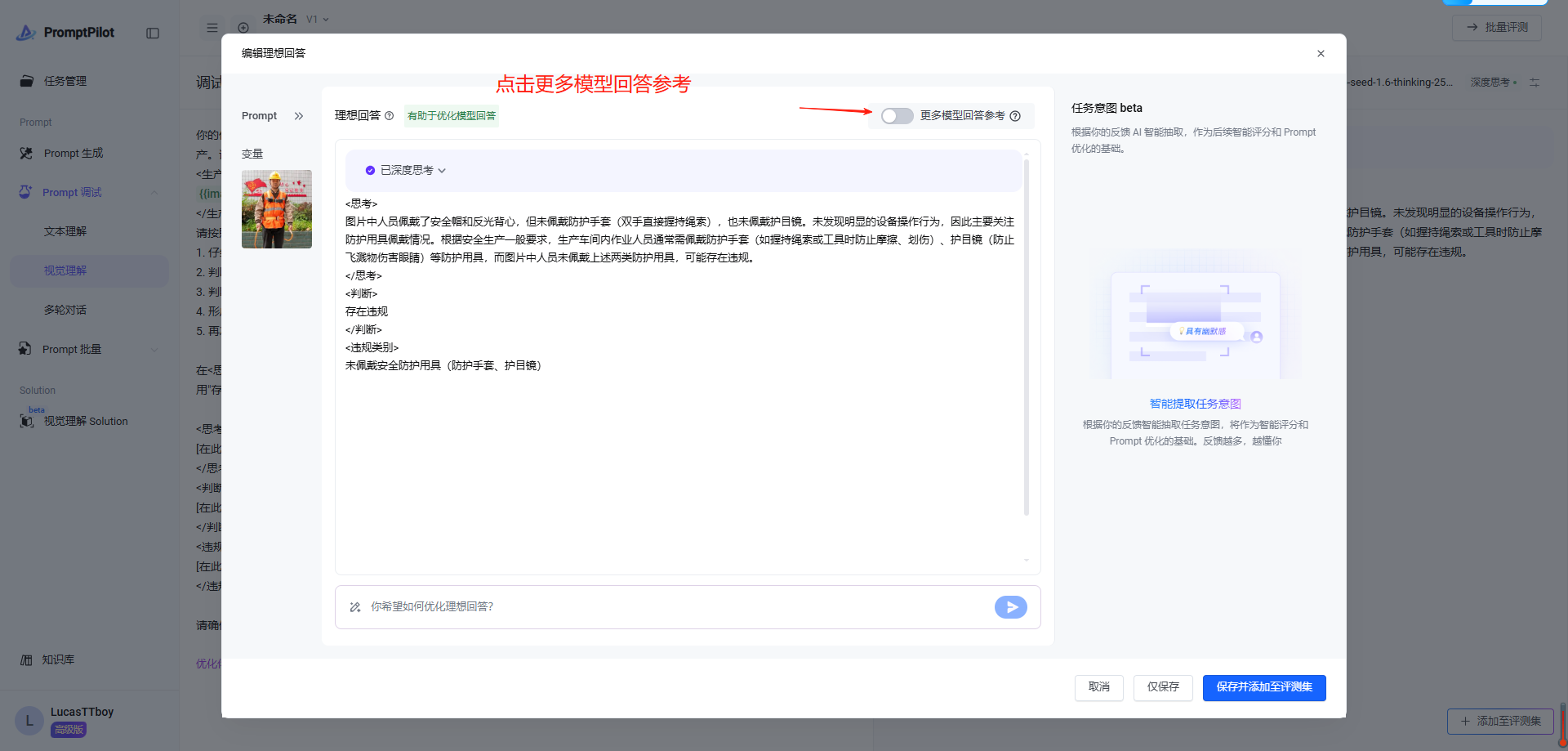The height and width of the screenshot is (751, 1568).
Task: Collapse the Prompt 调试 sidebar group
Action: pyautogui.click(x=154, y=193)
